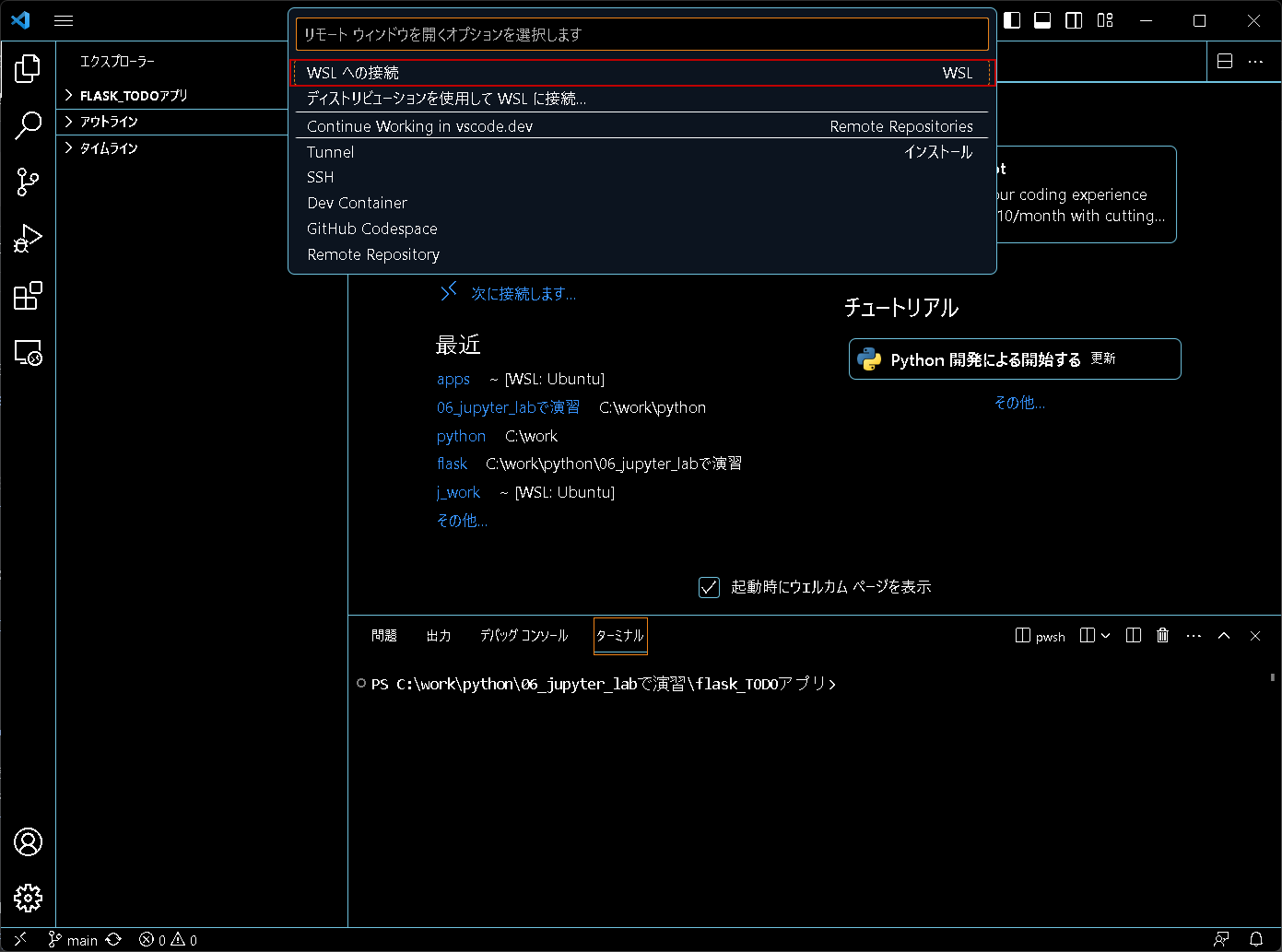Click the main branch in status bar

(x=73, y=940)
